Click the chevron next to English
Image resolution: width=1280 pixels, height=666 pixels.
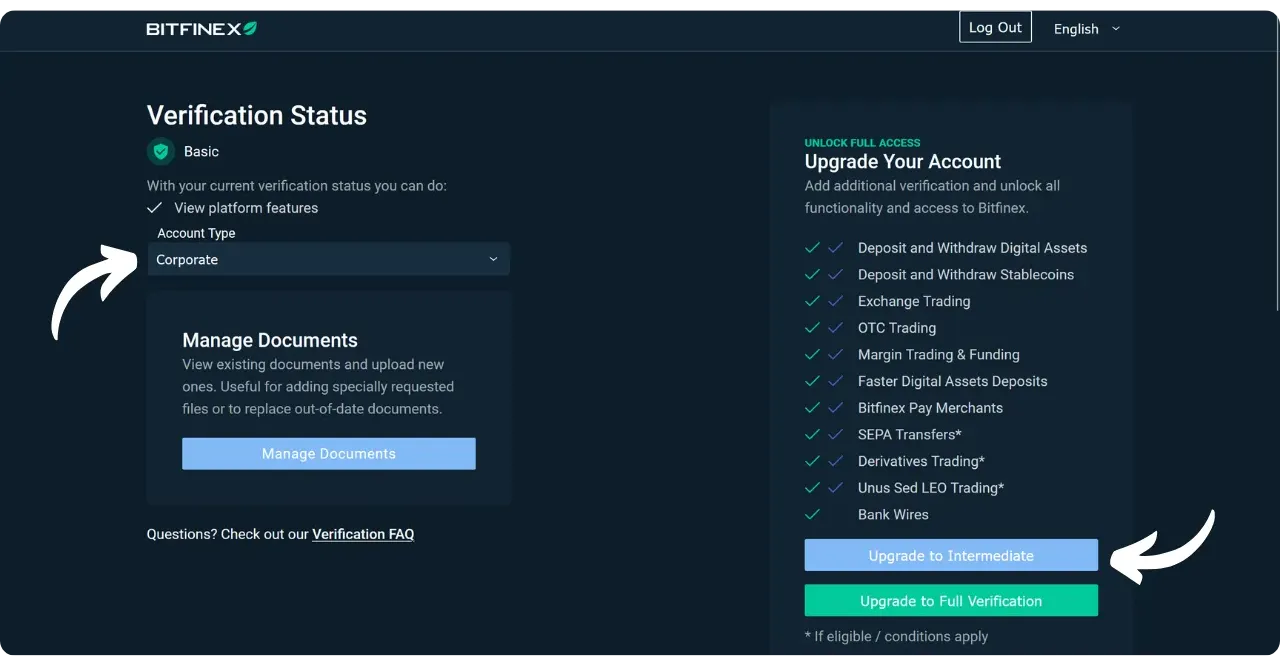click(x=1117, y=29)
